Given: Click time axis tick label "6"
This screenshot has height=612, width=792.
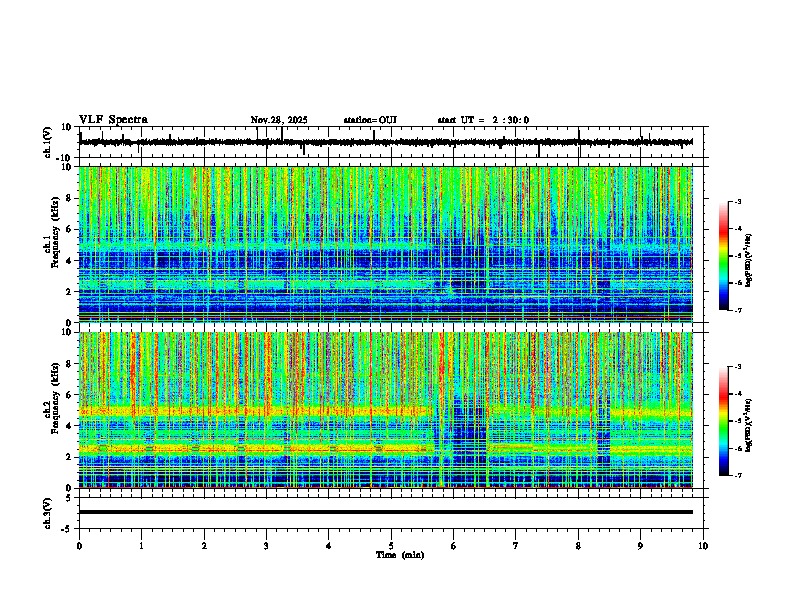Looking at the screenshot, I should (x=454, y=546).
